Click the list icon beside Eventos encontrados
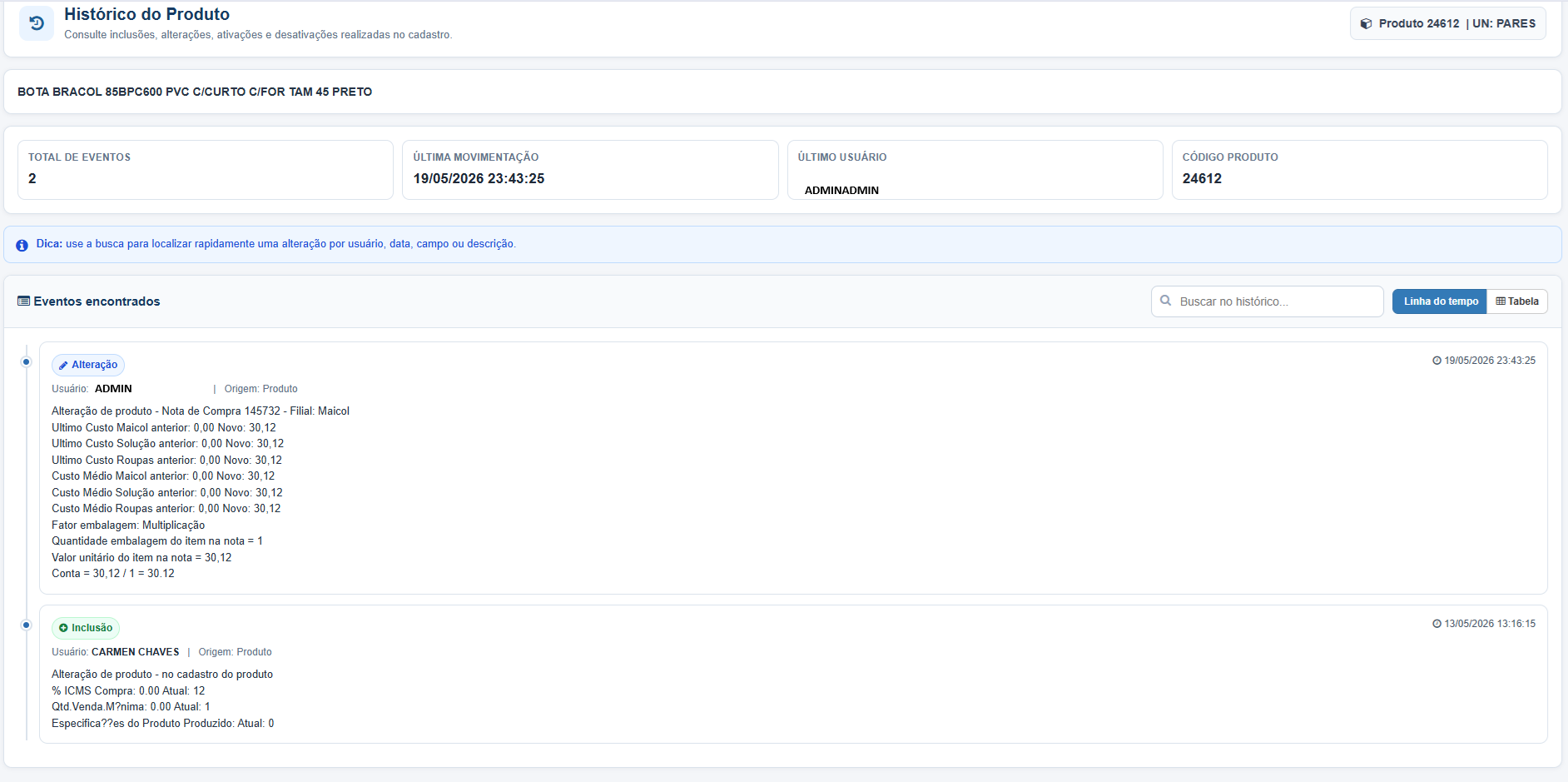The height and width of the screenshot is (782, 1568). click(23, 301)
